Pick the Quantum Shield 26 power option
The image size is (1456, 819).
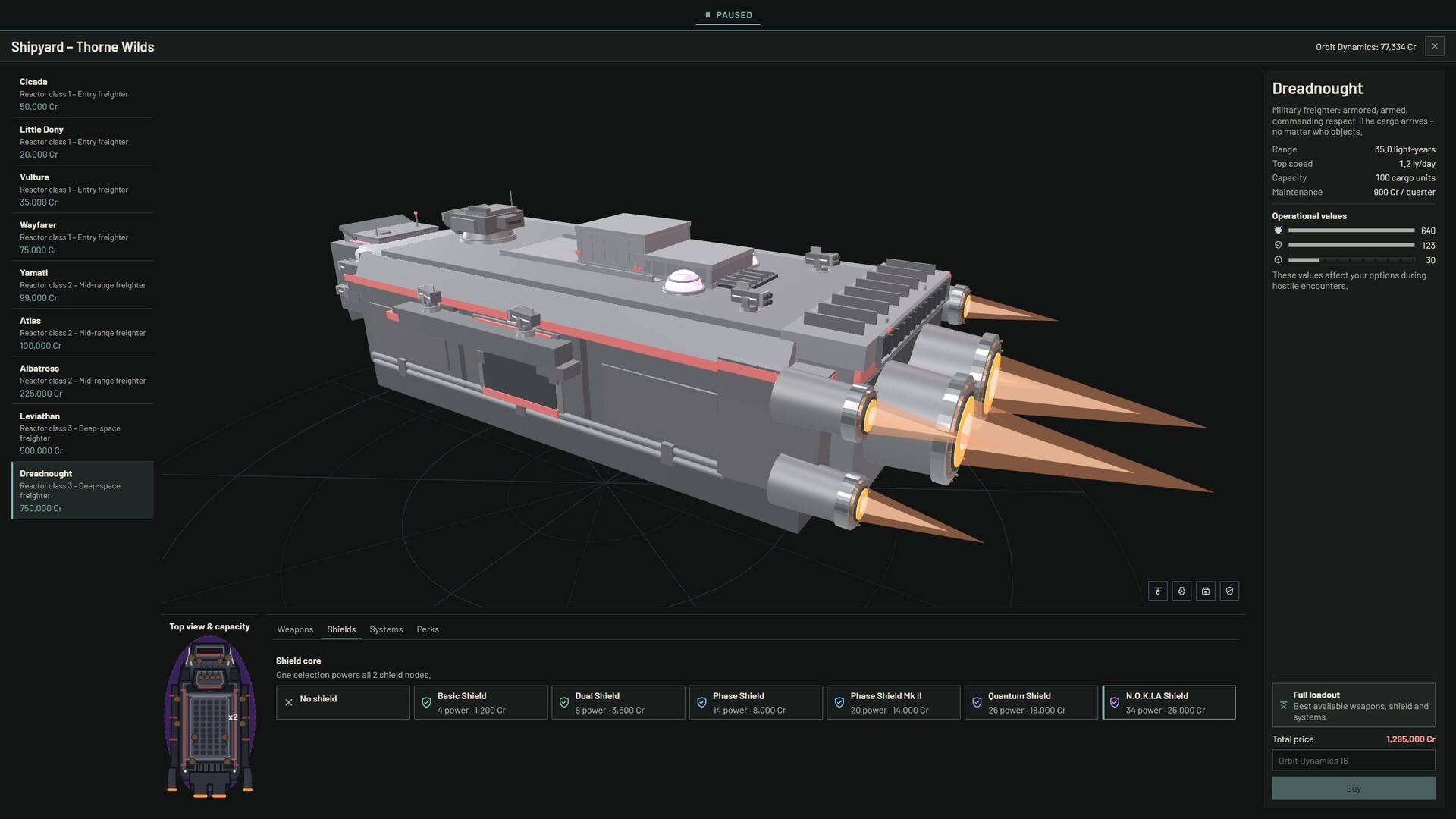(x=1031, y=702)
